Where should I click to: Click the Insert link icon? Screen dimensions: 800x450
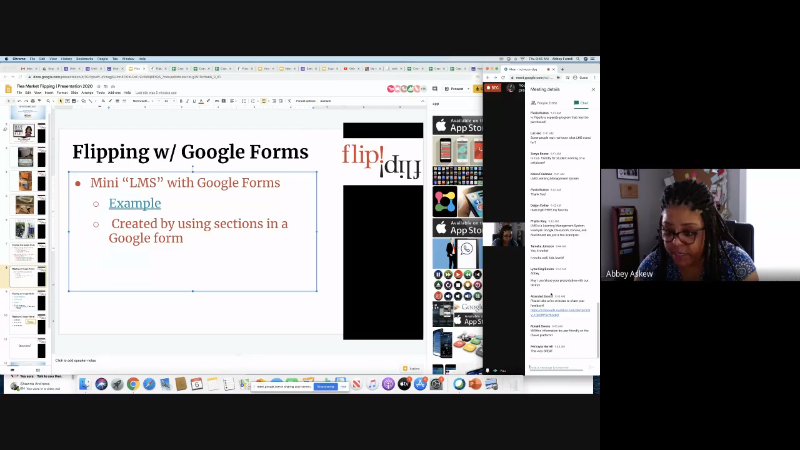click(216, 101)
